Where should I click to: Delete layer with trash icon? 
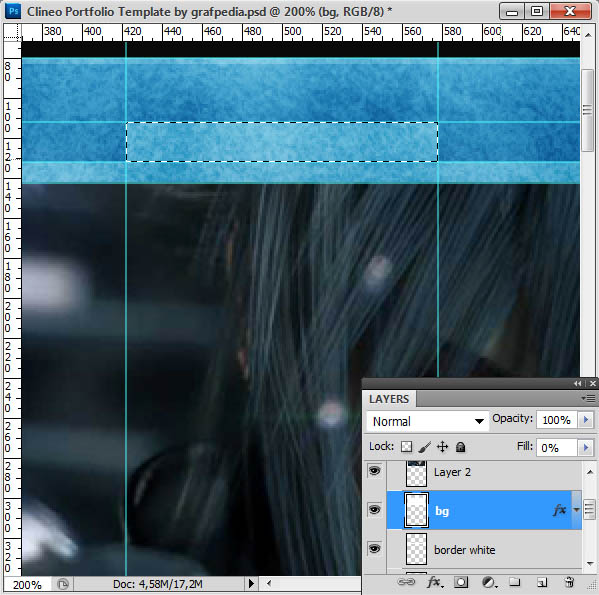[569, 582]
